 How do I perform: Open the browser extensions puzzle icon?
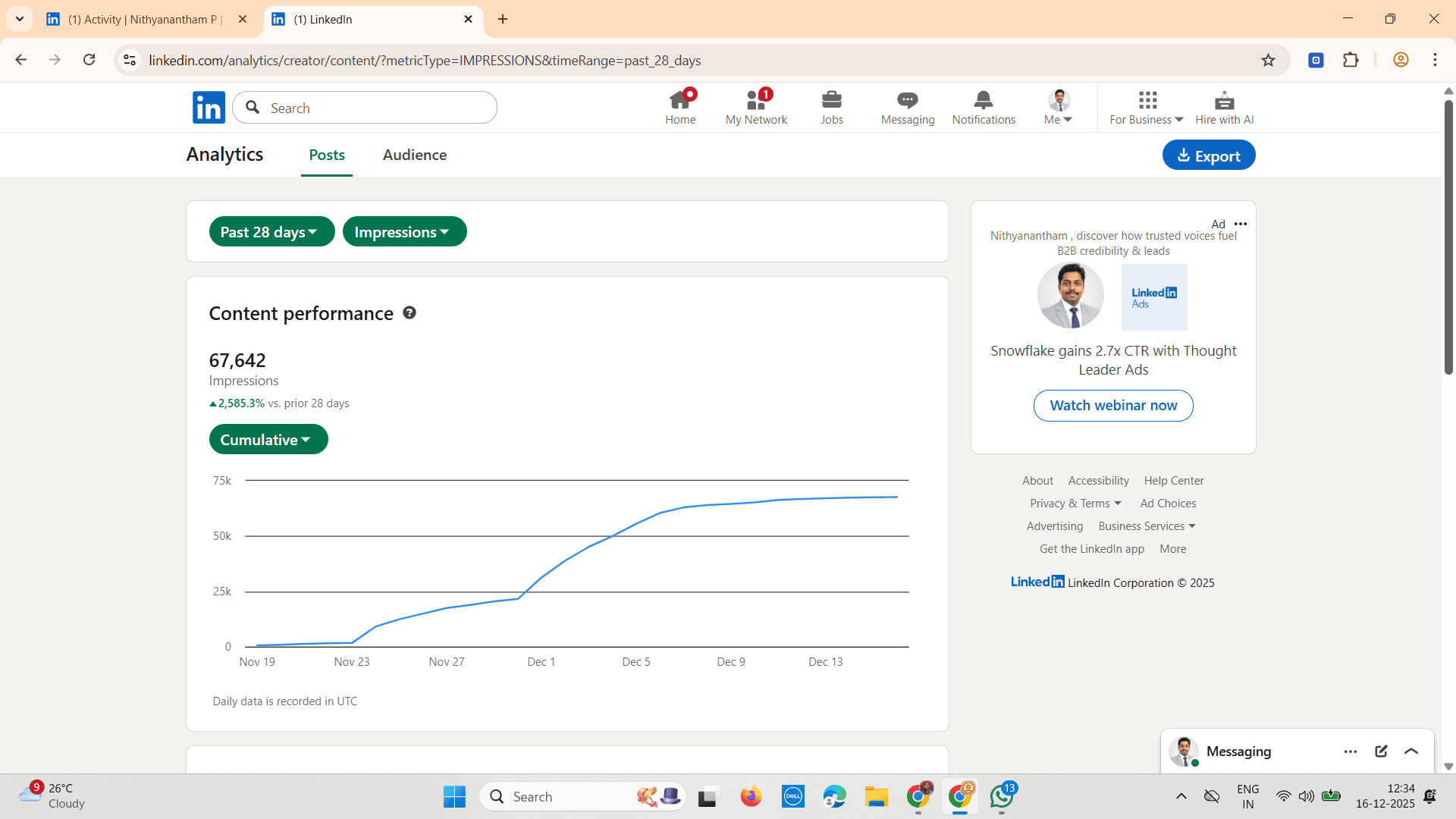click(x=1351, y=60)
